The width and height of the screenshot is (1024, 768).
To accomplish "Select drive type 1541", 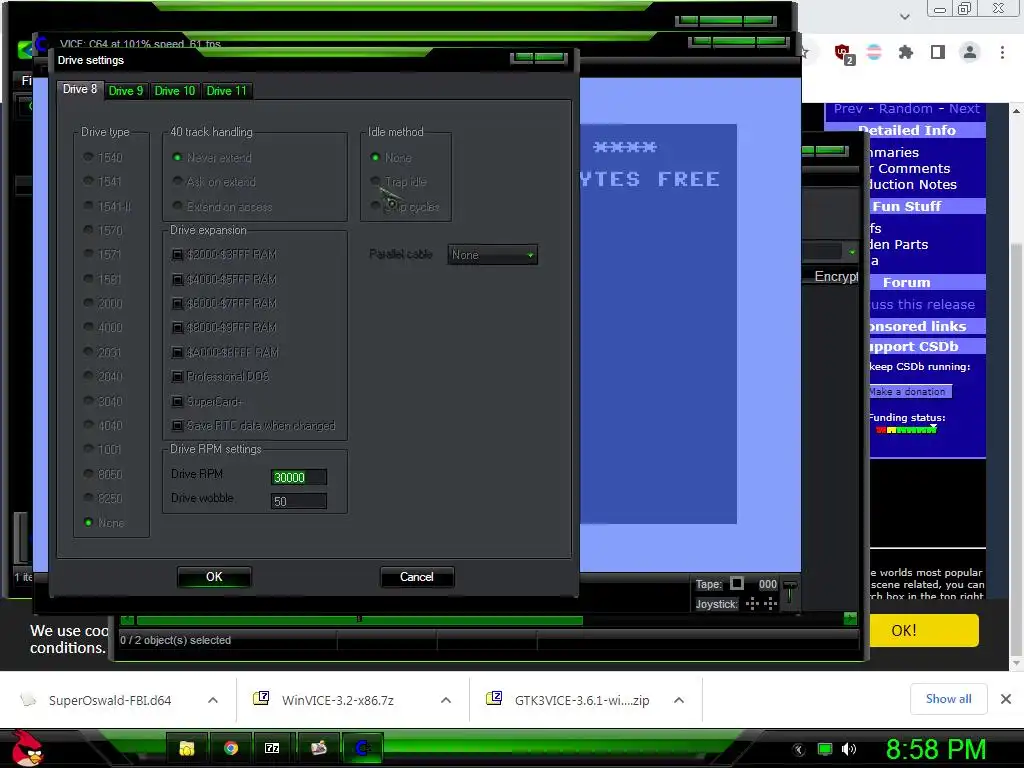I will coord(103,182).
